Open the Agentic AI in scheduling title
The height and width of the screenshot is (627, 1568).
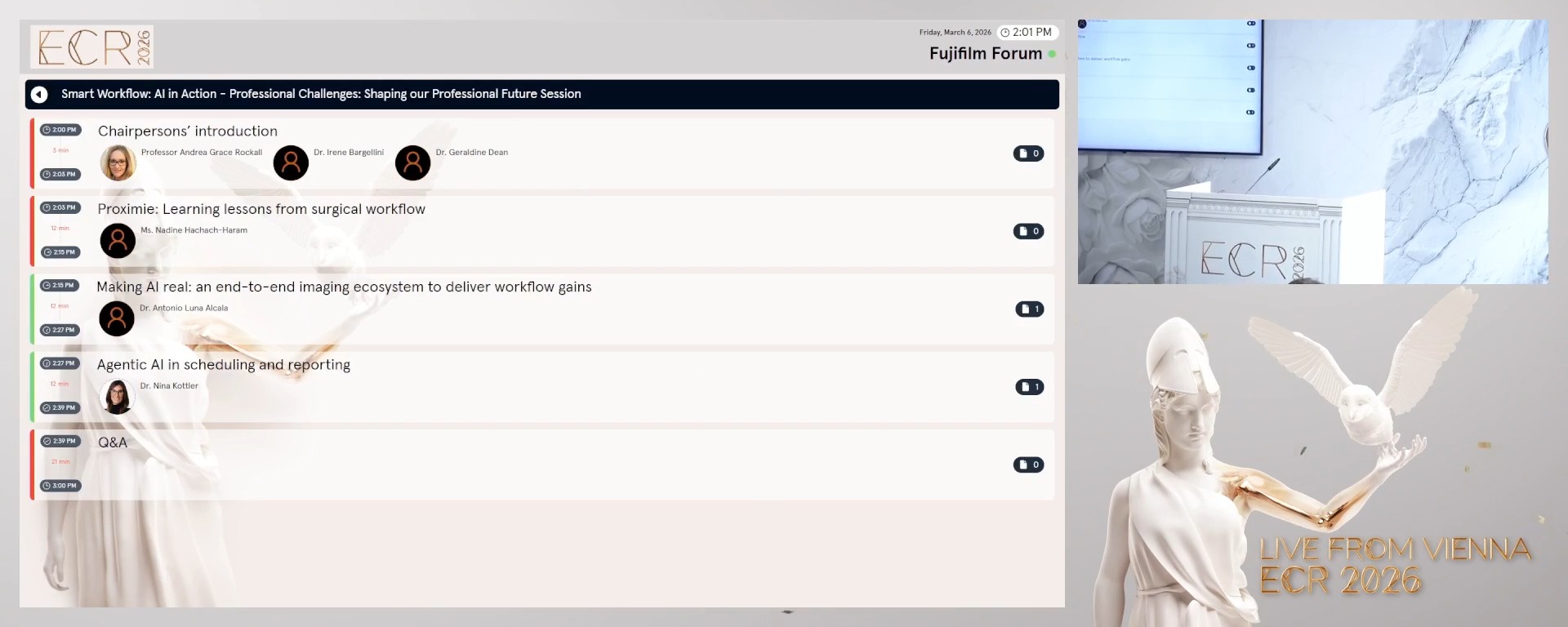224,365
